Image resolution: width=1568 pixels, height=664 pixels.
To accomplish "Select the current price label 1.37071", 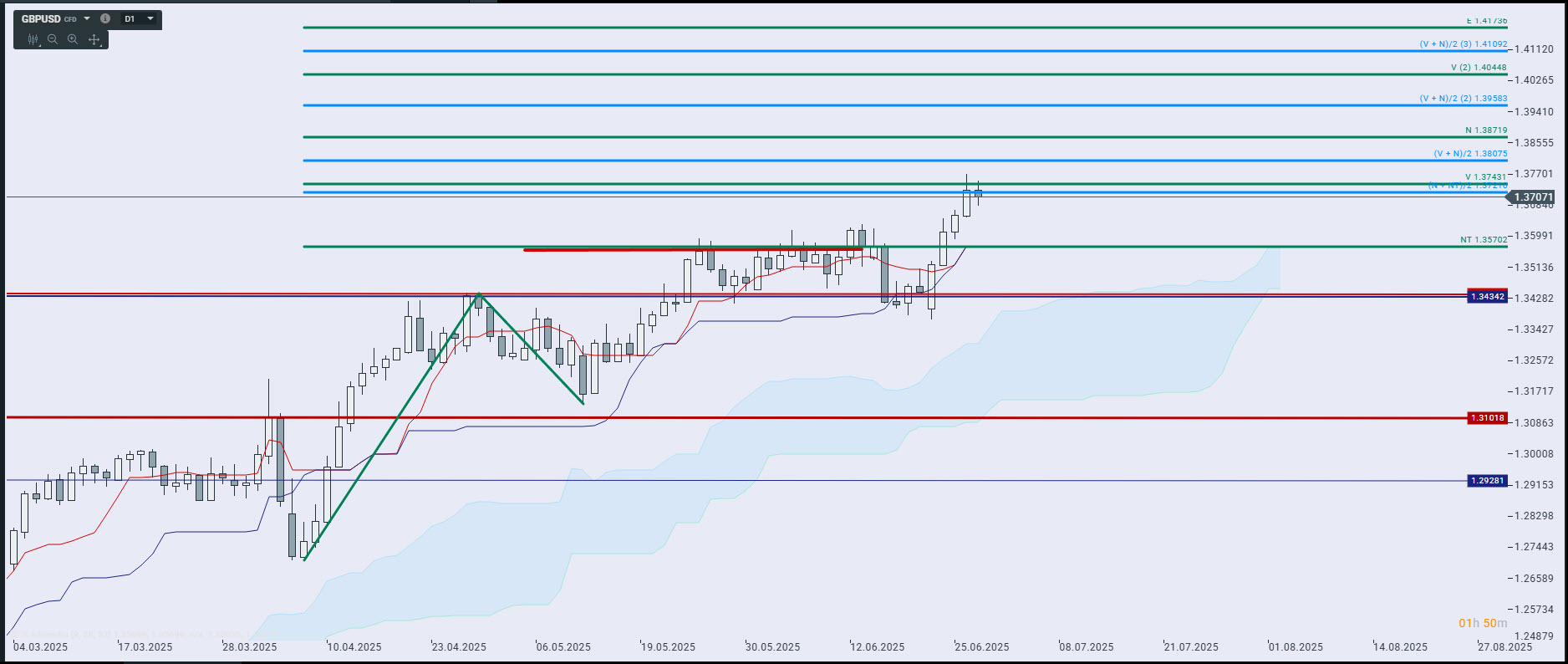I will [x=1531, y=198].
